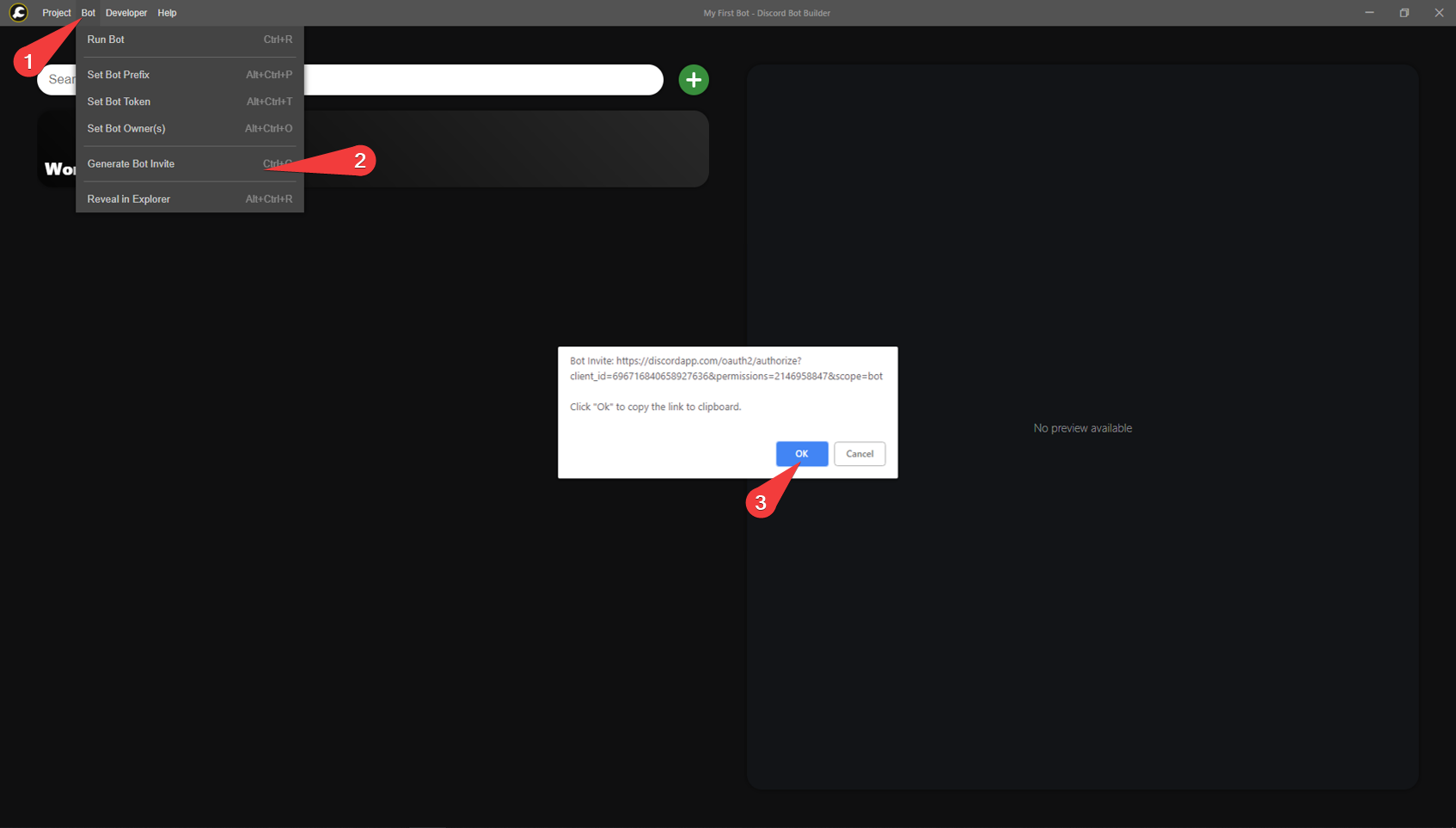Click the bot invite URL text

(x=726, y=369)
